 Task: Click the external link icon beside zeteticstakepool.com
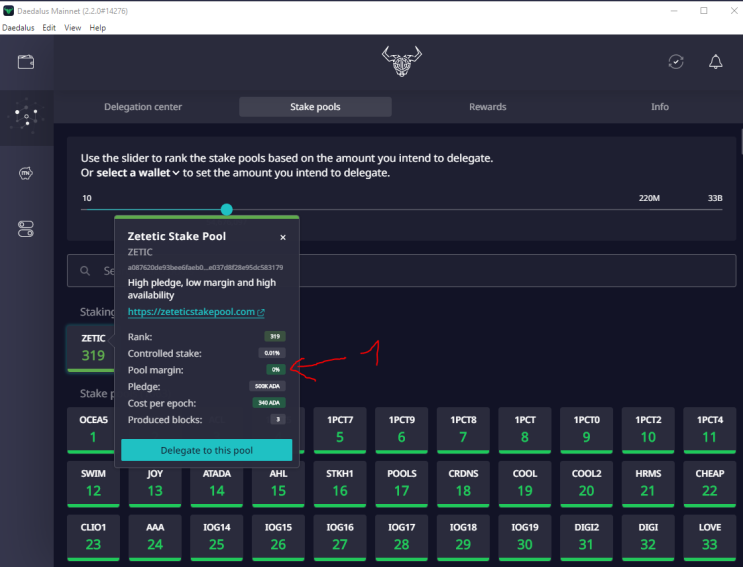(261, 312)
